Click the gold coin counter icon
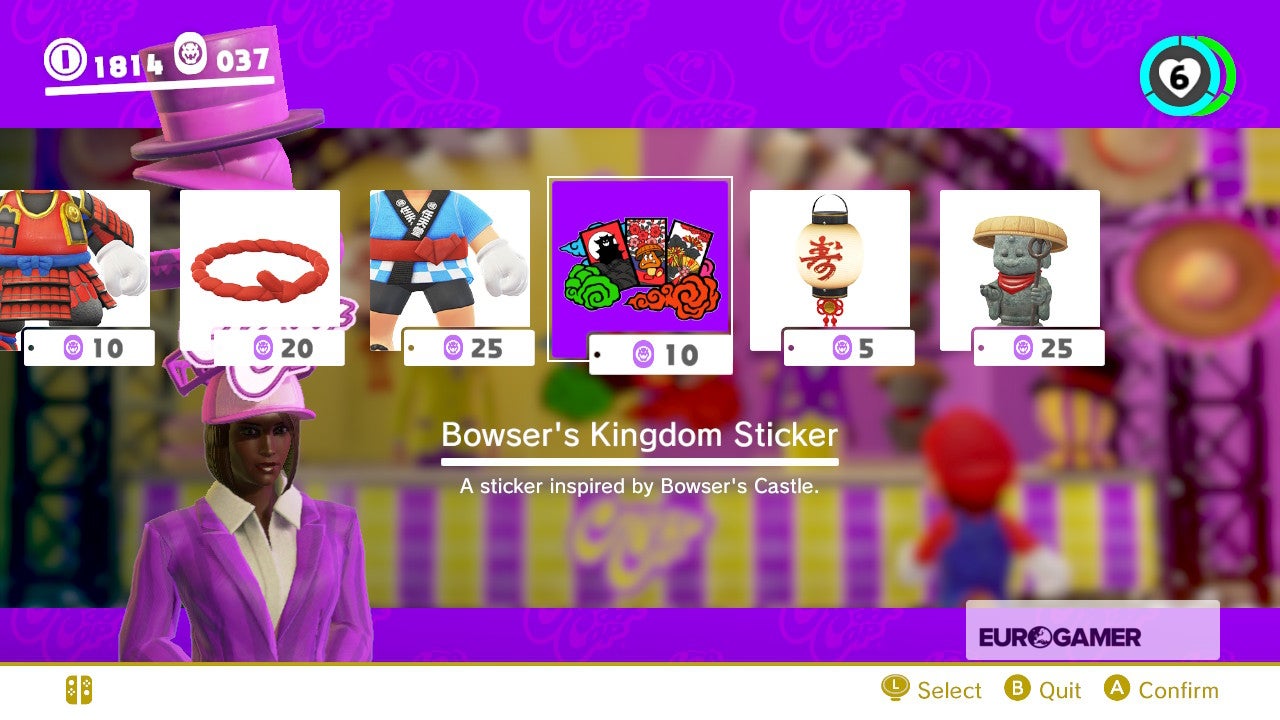This screenshot has width=1280, height=720. [x=66, y=61]
